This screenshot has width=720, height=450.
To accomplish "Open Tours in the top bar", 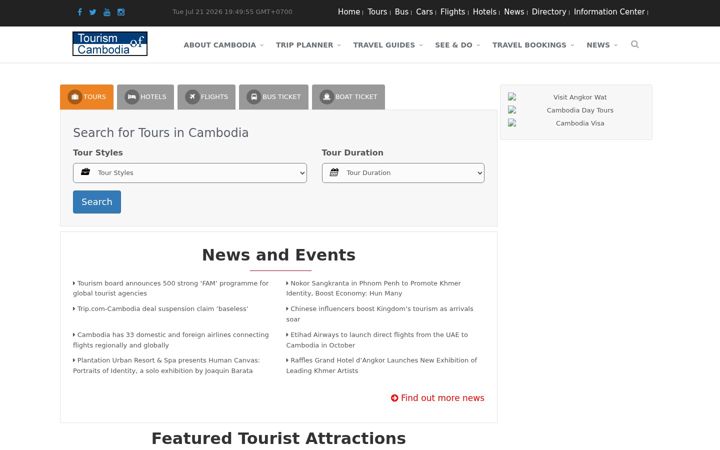I will [377, 12].
